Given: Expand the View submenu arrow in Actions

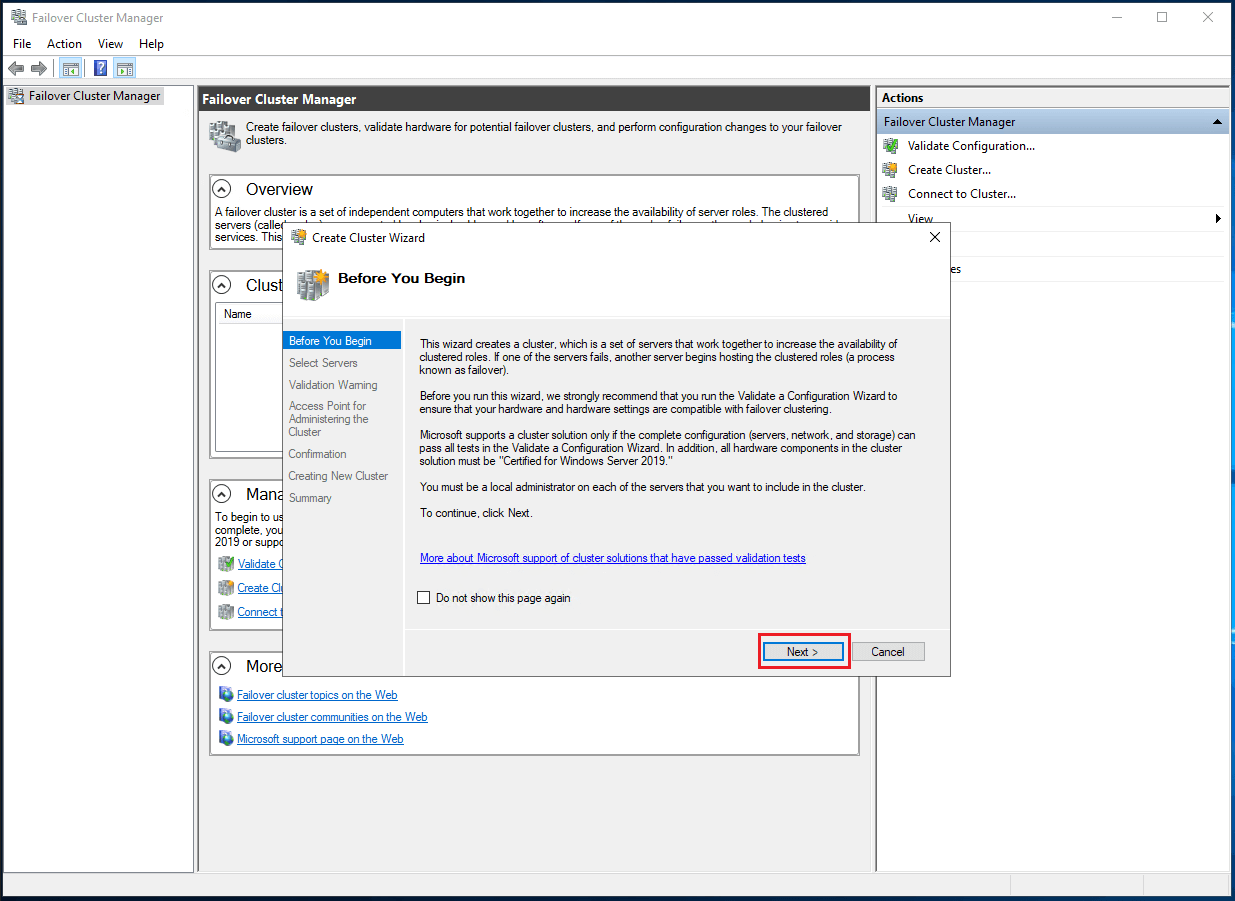Looking at the screenshot, I should tap(1218, 218).
